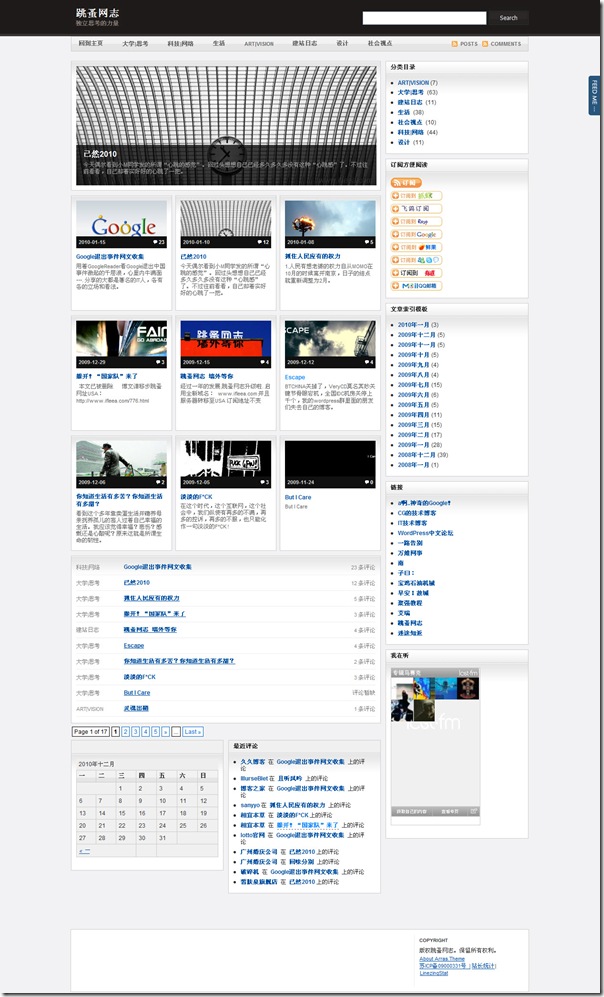This screenshot has width=604, height=997.
Task: Open the WordPress中文论坛 blogroll link
Action: [x=425, y=533]
